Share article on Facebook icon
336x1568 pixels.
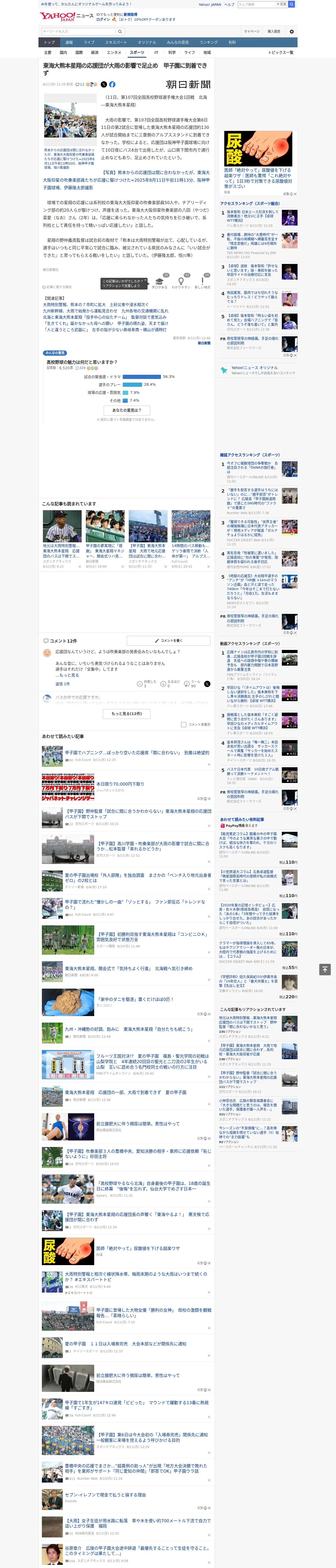(112, 85)
